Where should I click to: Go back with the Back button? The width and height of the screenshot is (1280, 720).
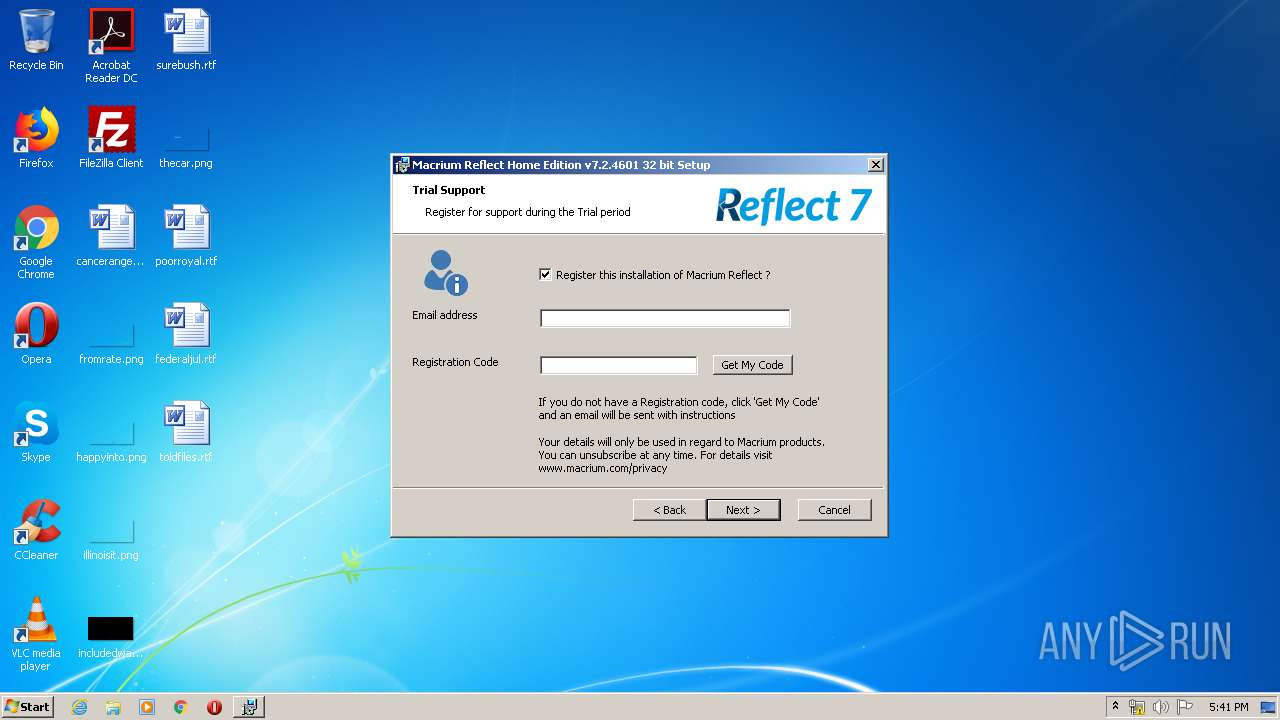[670, 510]
